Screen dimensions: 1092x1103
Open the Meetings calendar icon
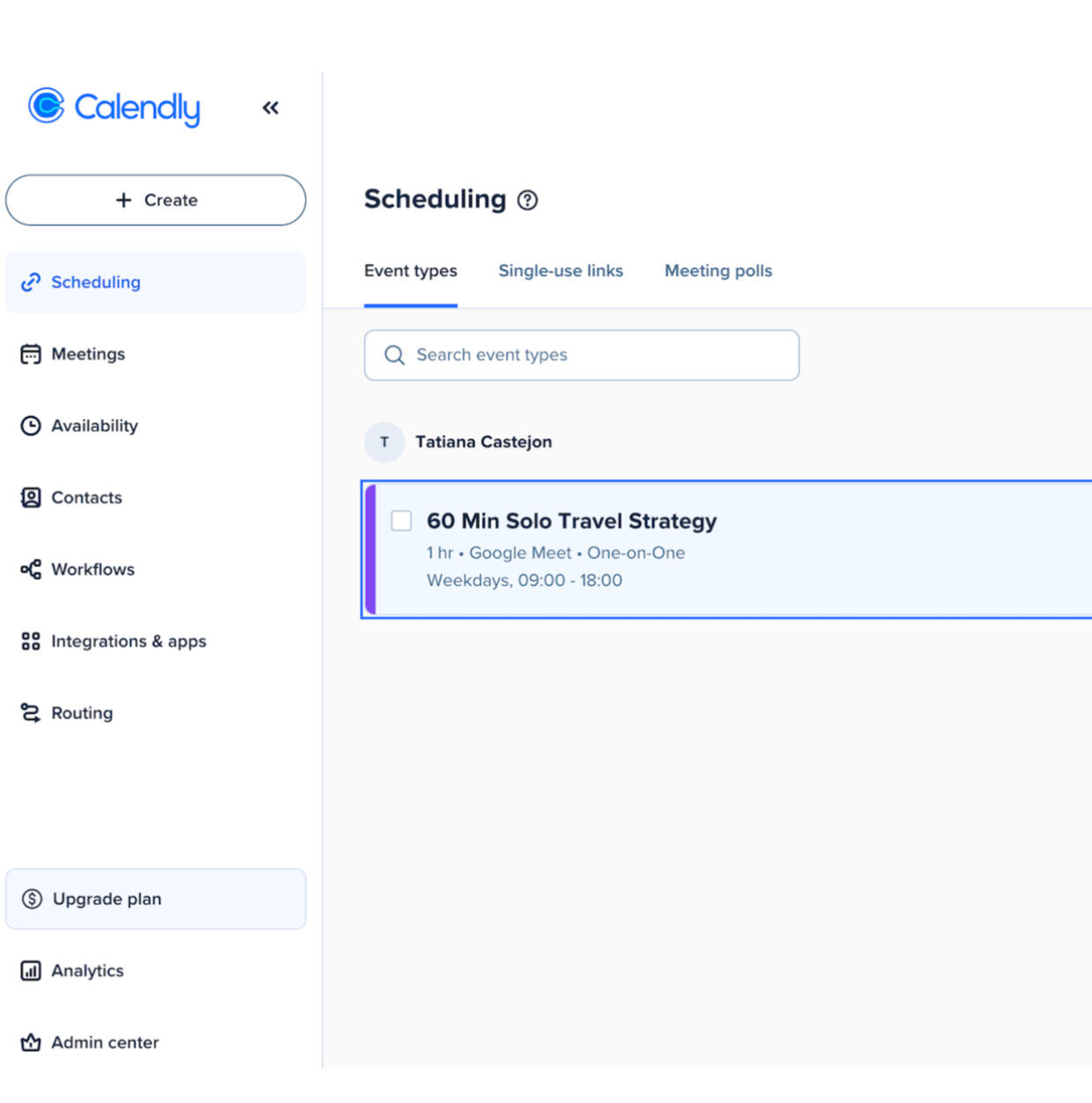click(31, 354)
